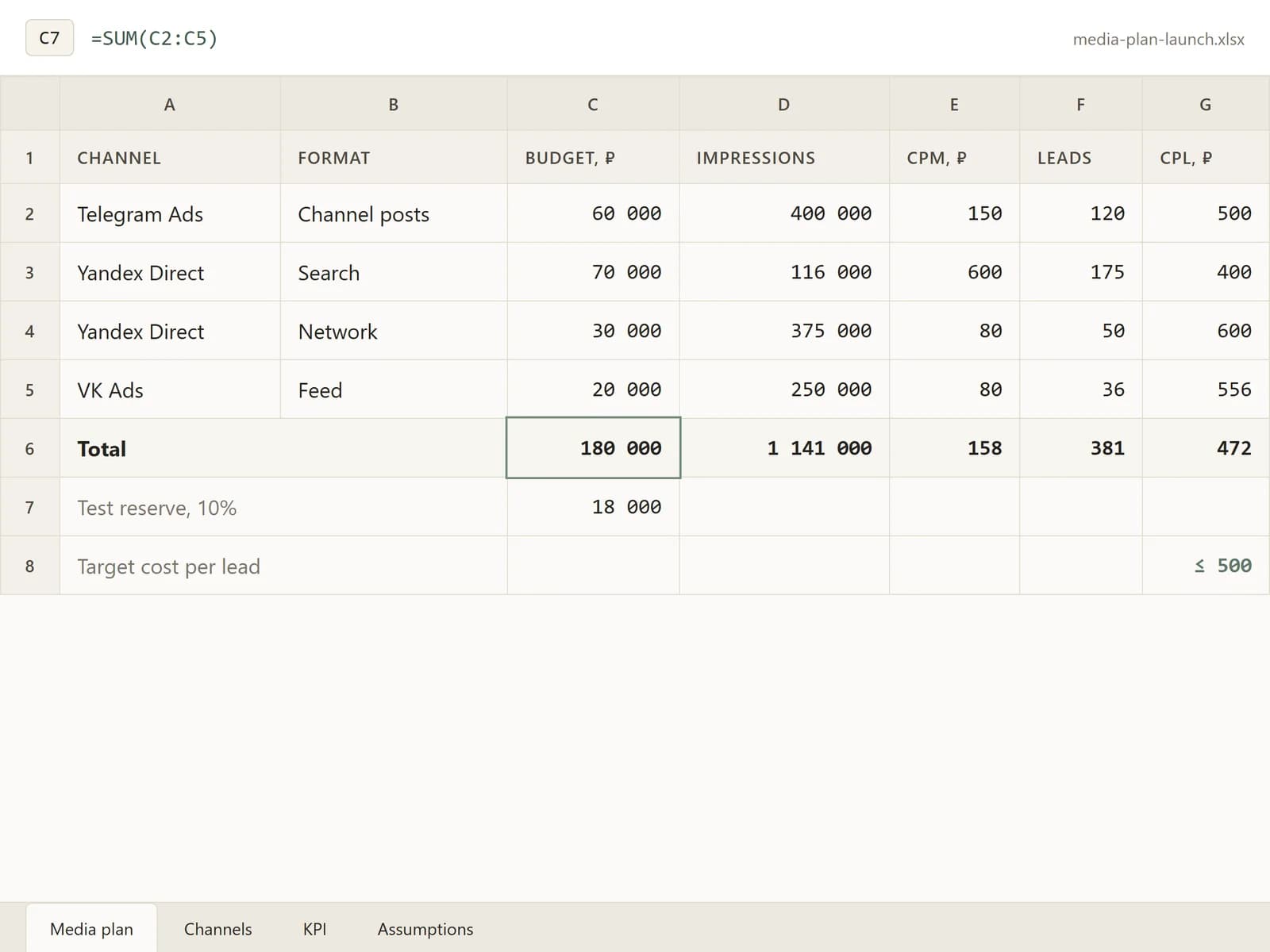Select column A header
1270x952 pixels.
coord(169,104)
